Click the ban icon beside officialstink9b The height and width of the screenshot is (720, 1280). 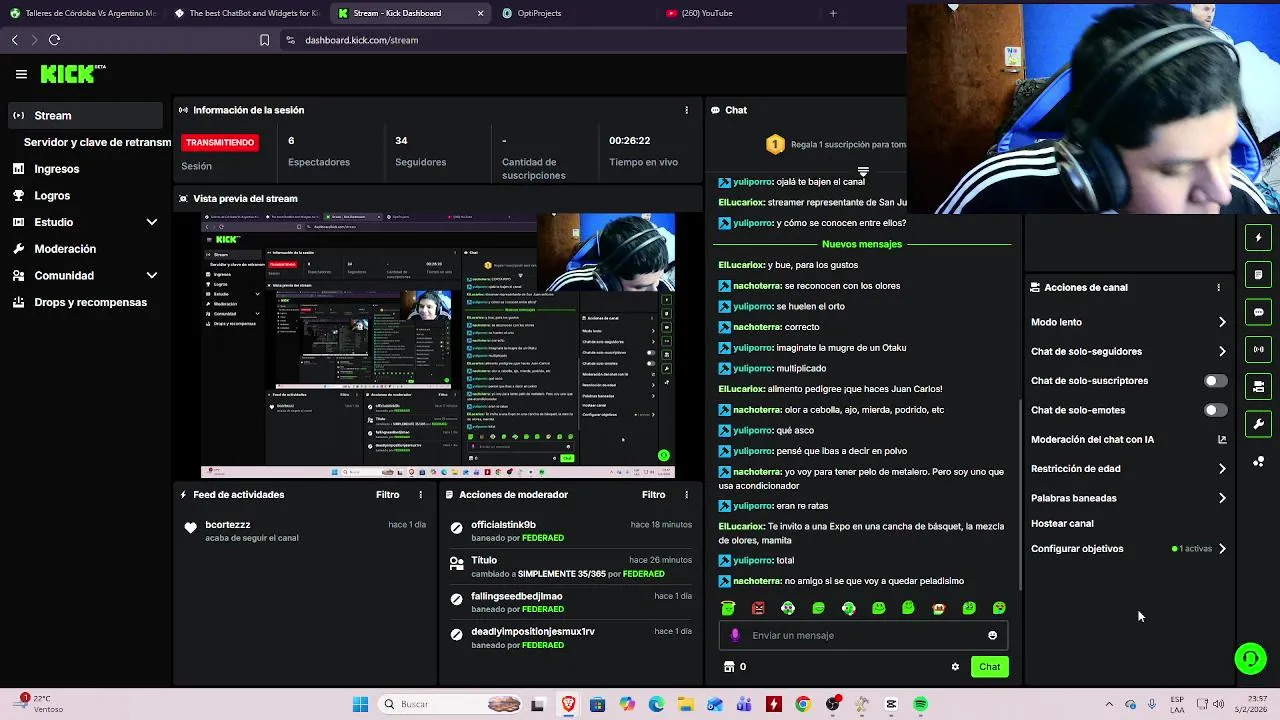click(x=457, y=528)
